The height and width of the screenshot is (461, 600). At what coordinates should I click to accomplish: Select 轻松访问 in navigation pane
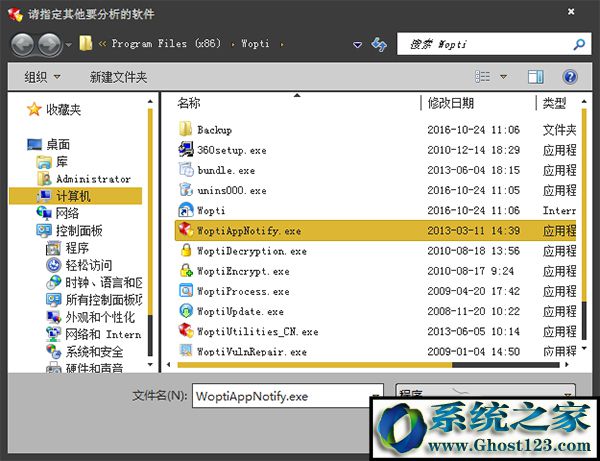(x=89, y=265)
